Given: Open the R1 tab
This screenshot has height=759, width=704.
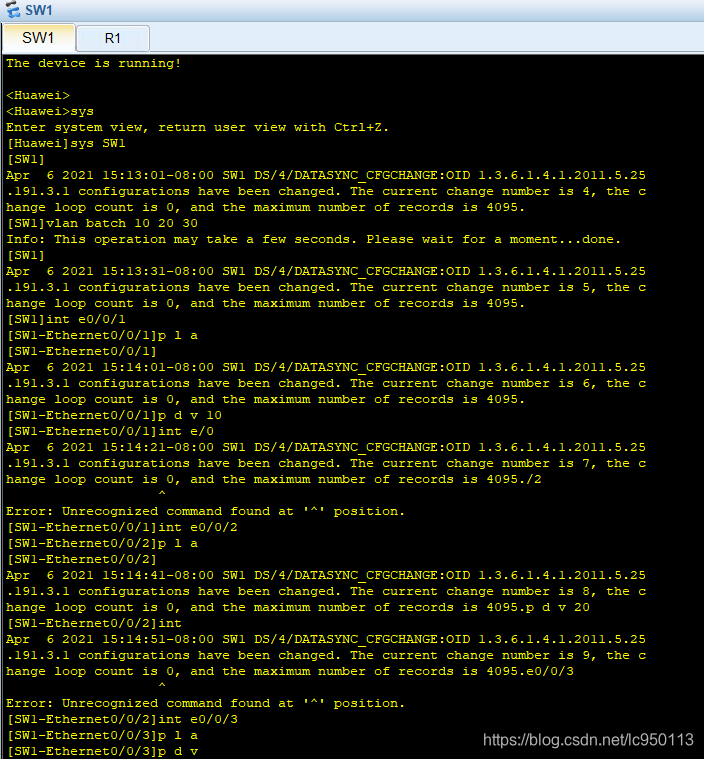Looking at the screenshot, I should pyautogui.click(x=113, y=38).
